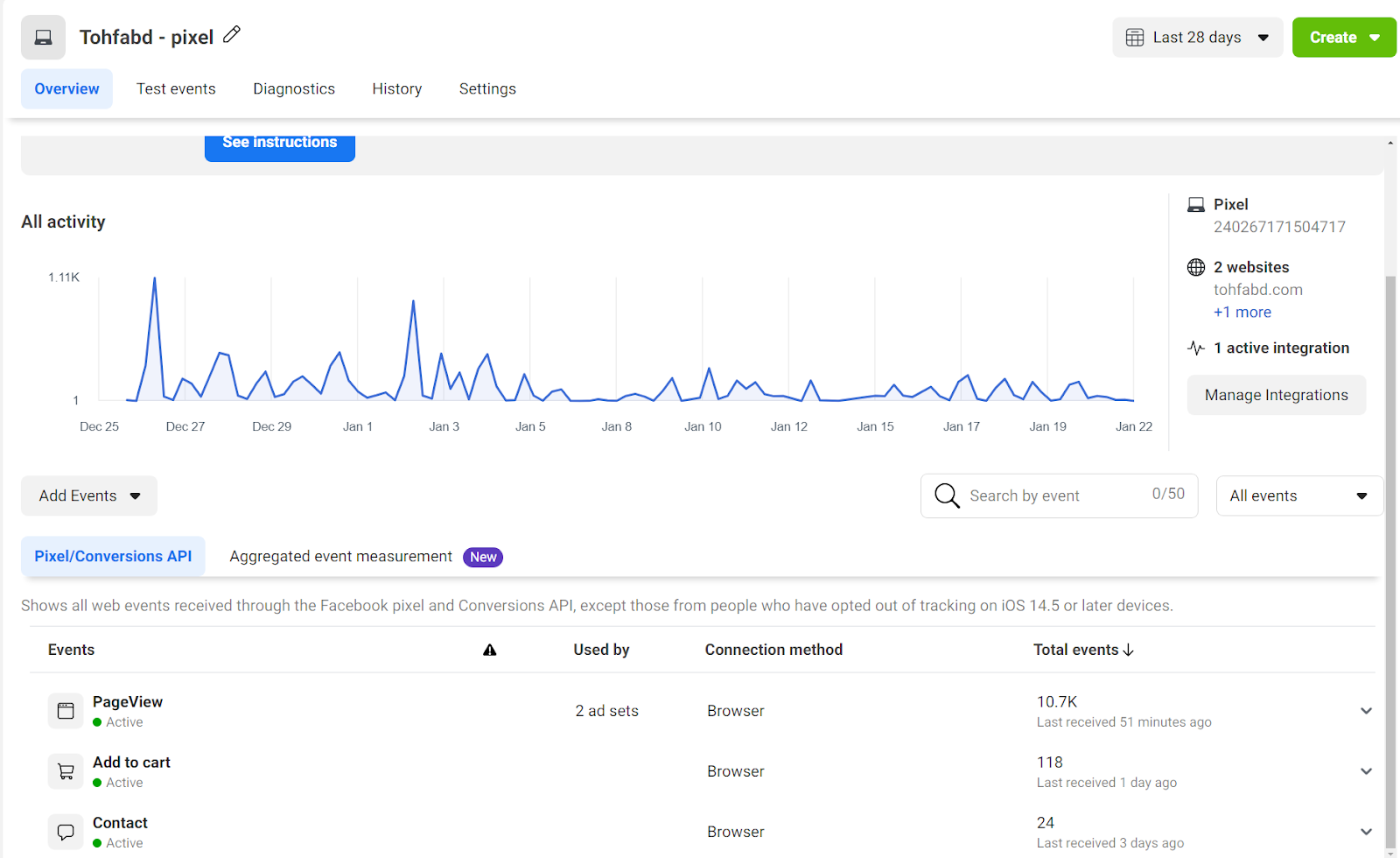The image size is (1400, 858).
Task: Click the Dec 25 peak on the activity chart
Action: tap(155, 279)
